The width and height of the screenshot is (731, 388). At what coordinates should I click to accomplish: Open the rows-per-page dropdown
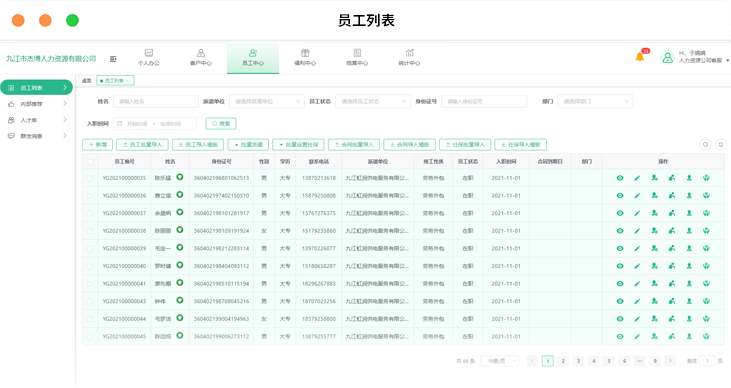click(x=500, y=361)
